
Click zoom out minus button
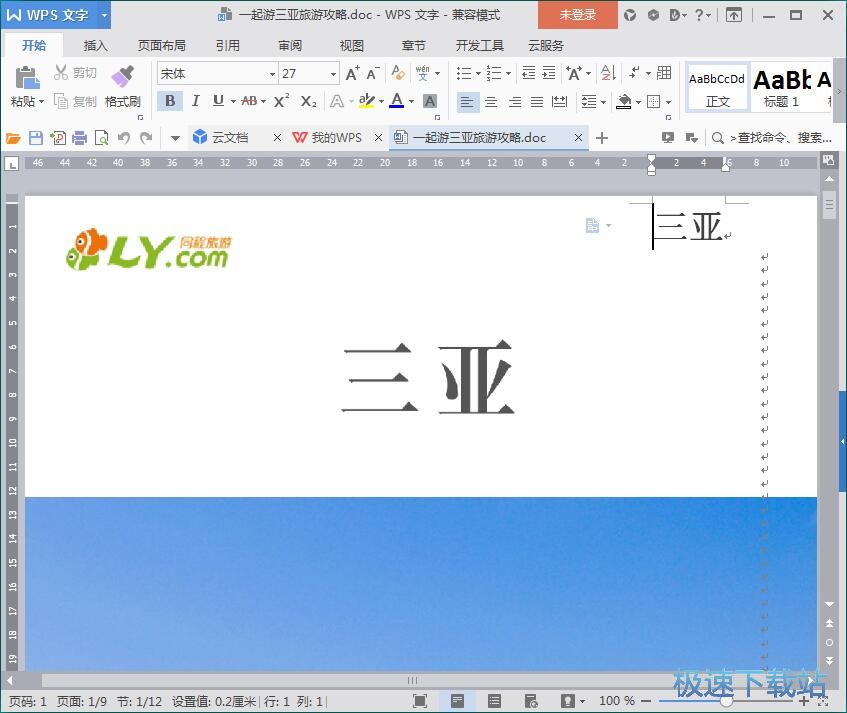(646, 701)
